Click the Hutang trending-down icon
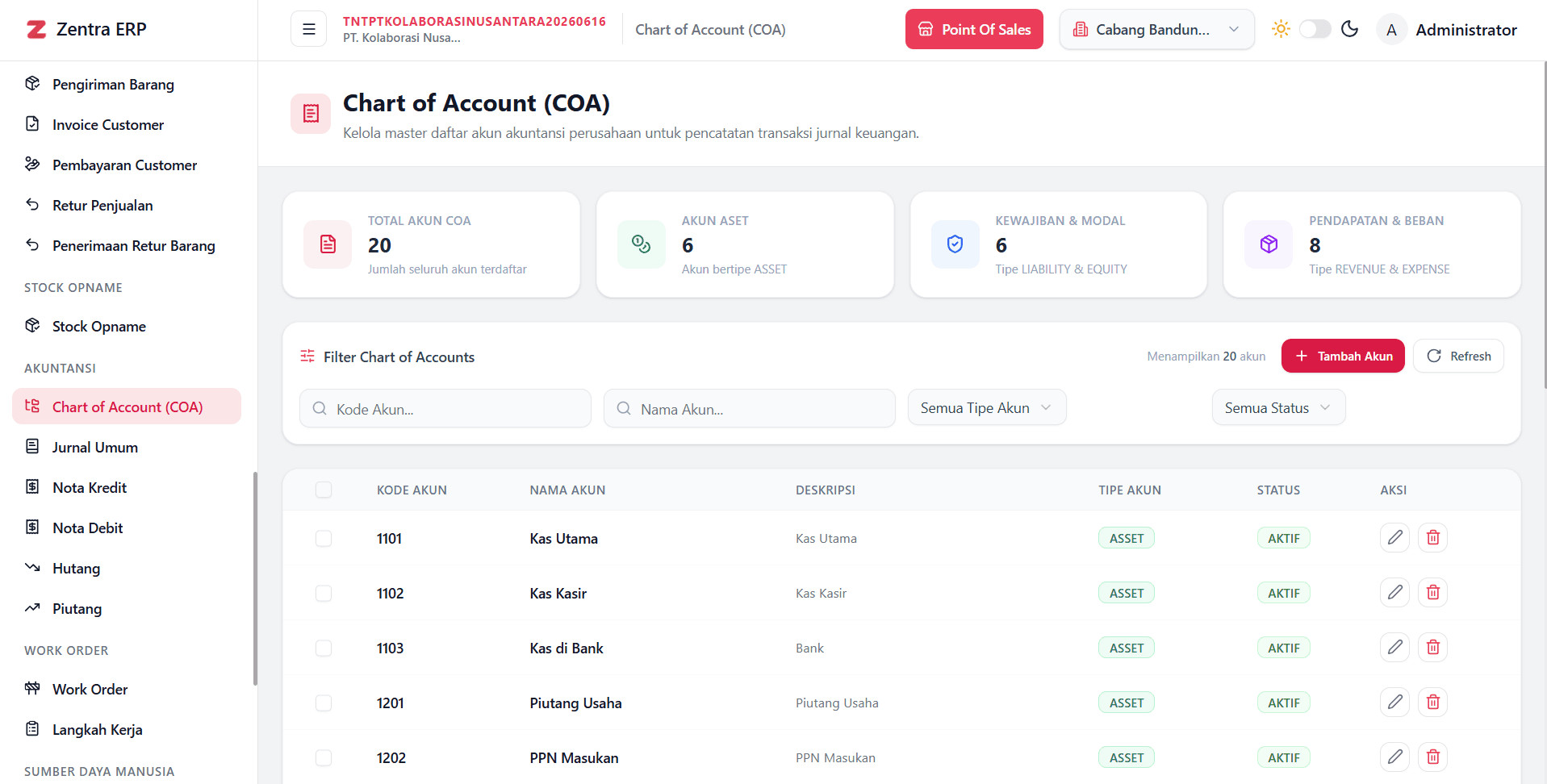Screen dimensions: 1547x784 point(32,567)
